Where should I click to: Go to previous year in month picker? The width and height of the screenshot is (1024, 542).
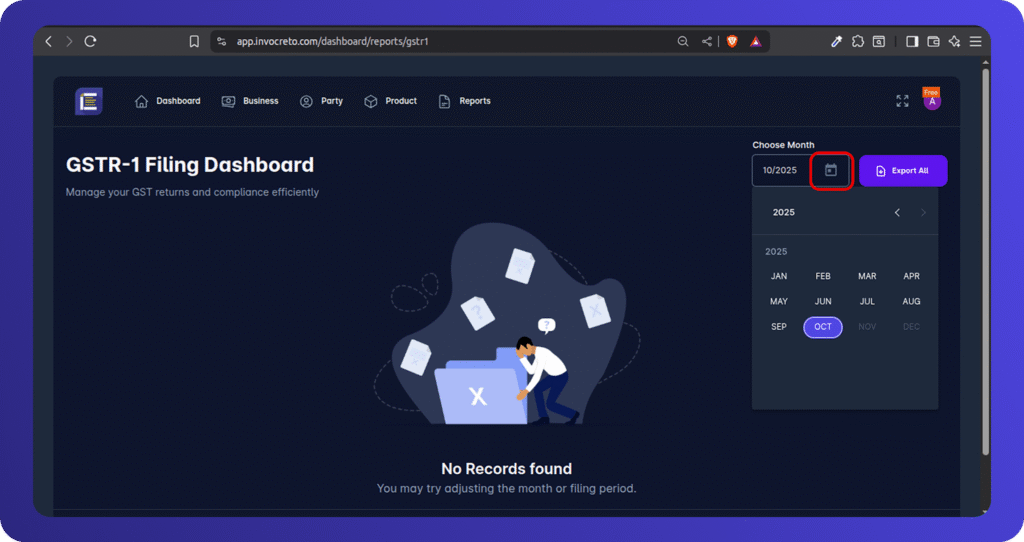(897, 212)
